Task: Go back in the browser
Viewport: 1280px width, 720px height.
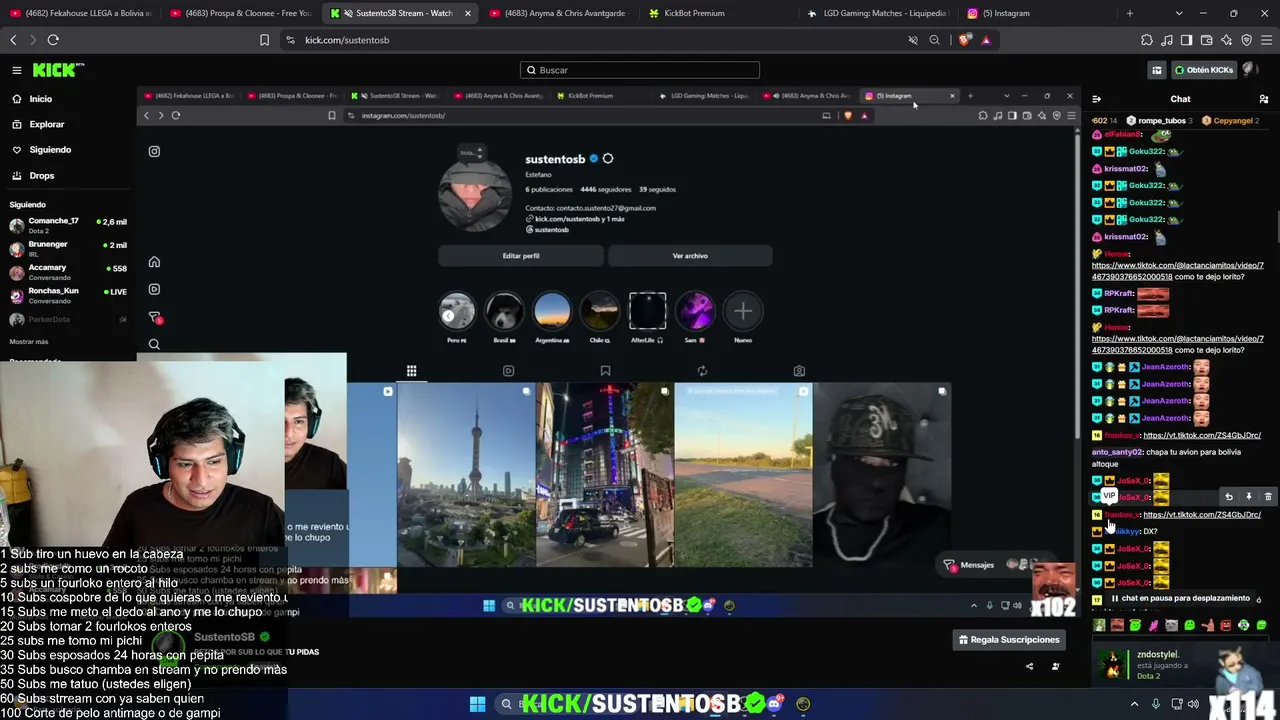Action: tap(13, 40)
